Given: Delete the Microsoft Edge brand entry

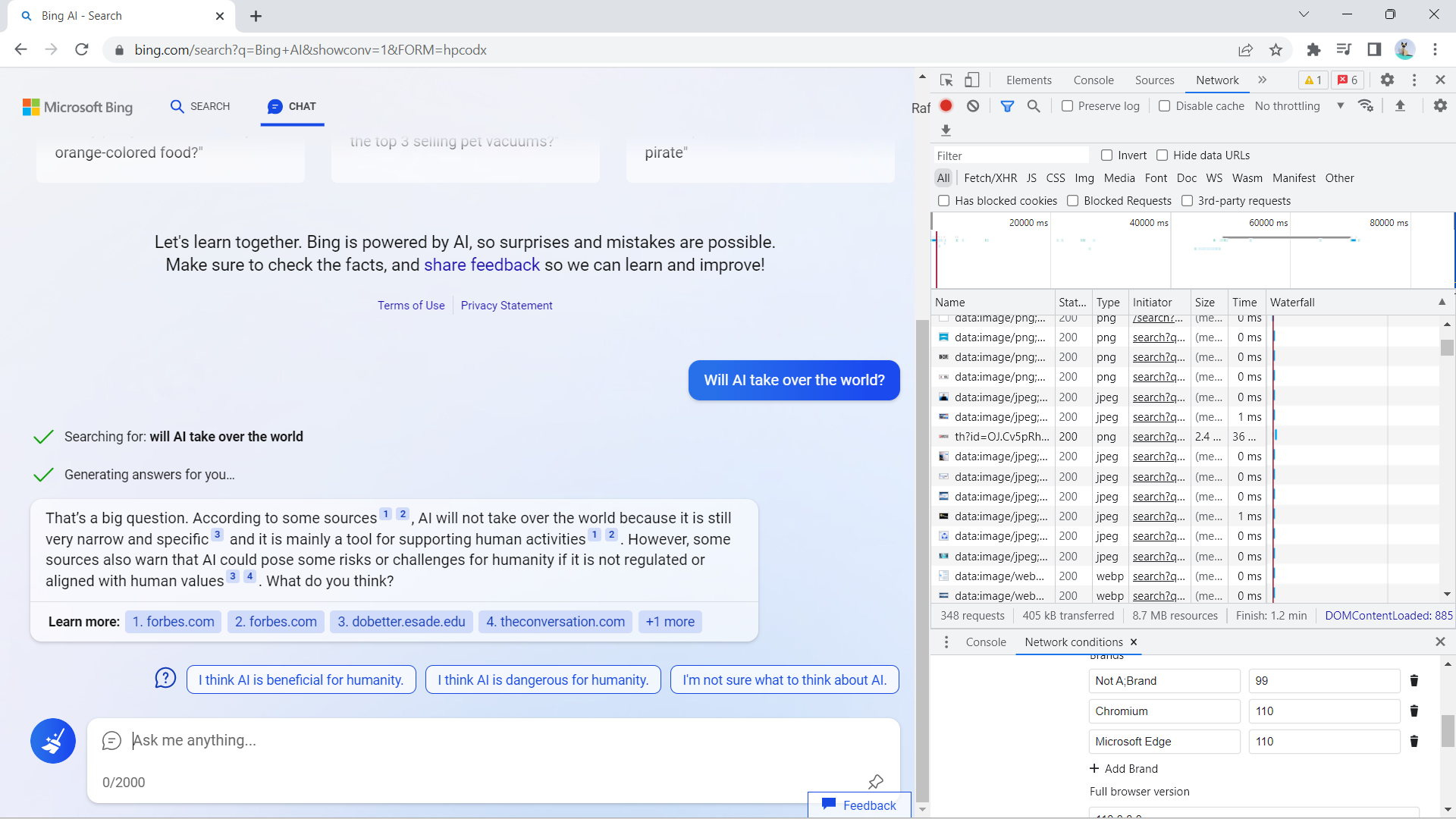Looking at the screenshot, I should click(x=1414, y=742).
